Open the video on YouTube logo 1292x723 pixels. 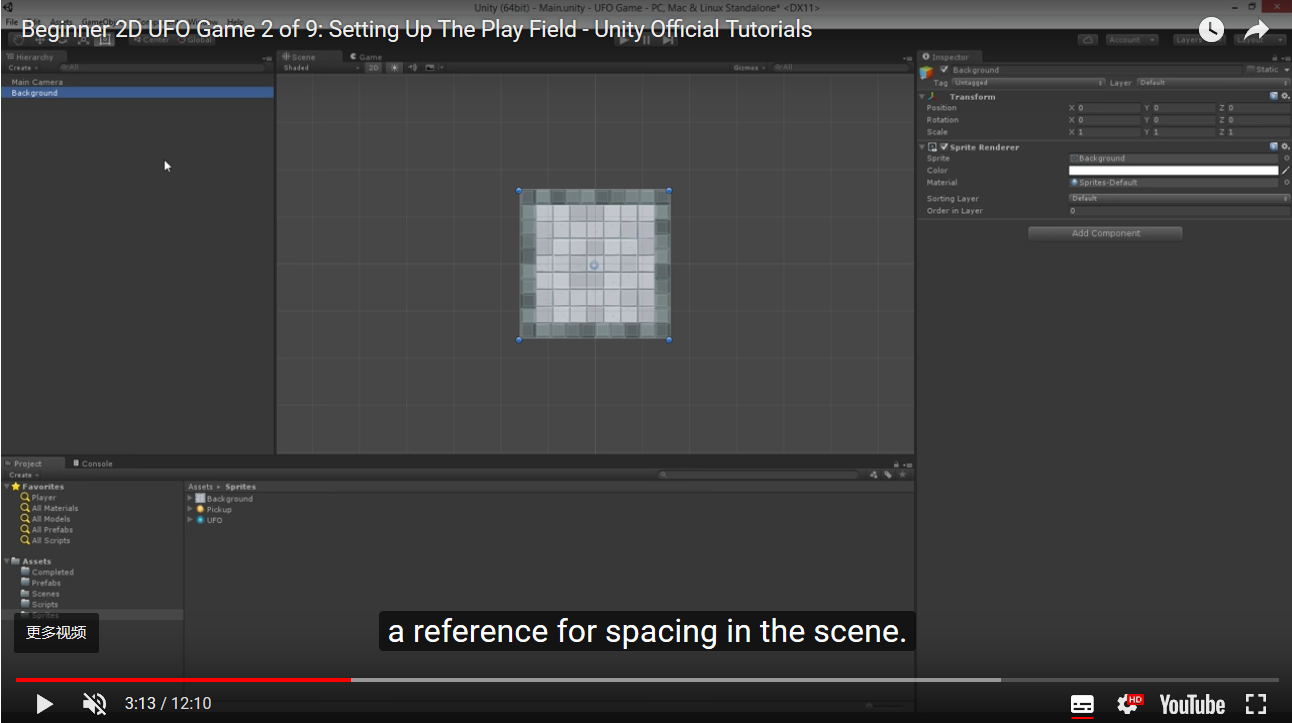click(x=1192, y=704)
